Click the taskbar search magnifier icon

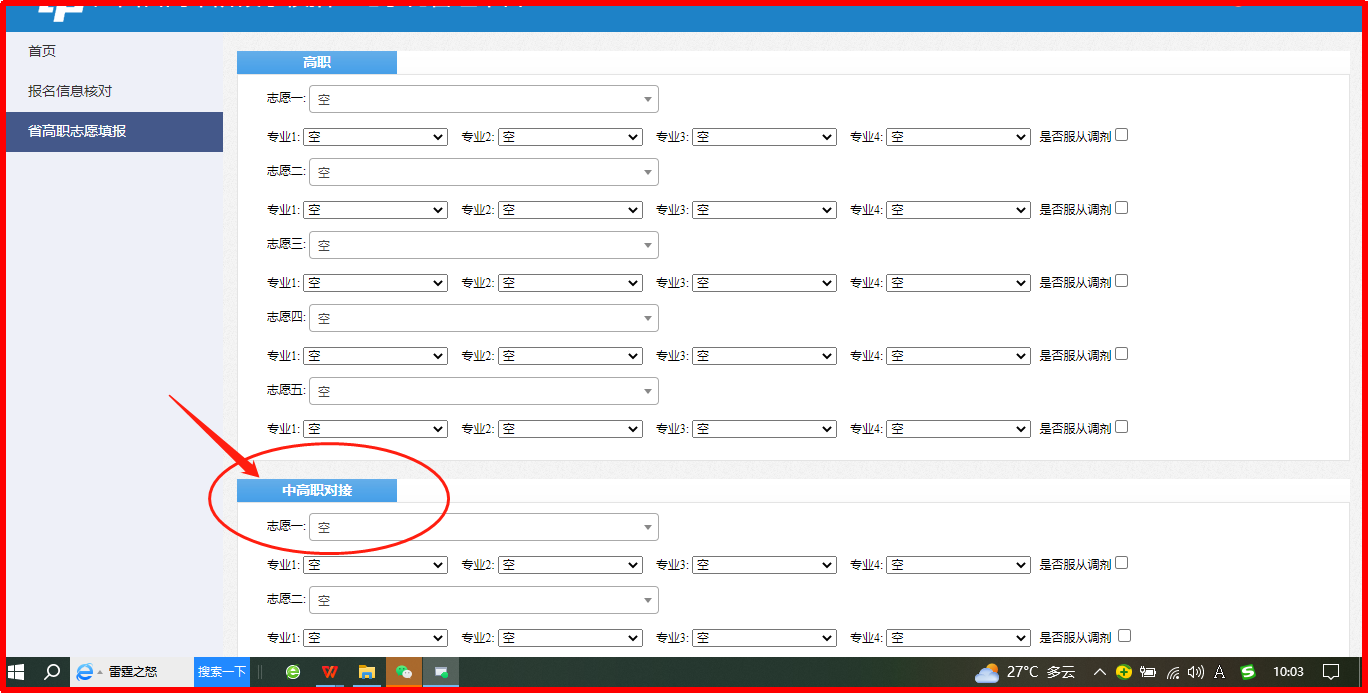(52, 672)
